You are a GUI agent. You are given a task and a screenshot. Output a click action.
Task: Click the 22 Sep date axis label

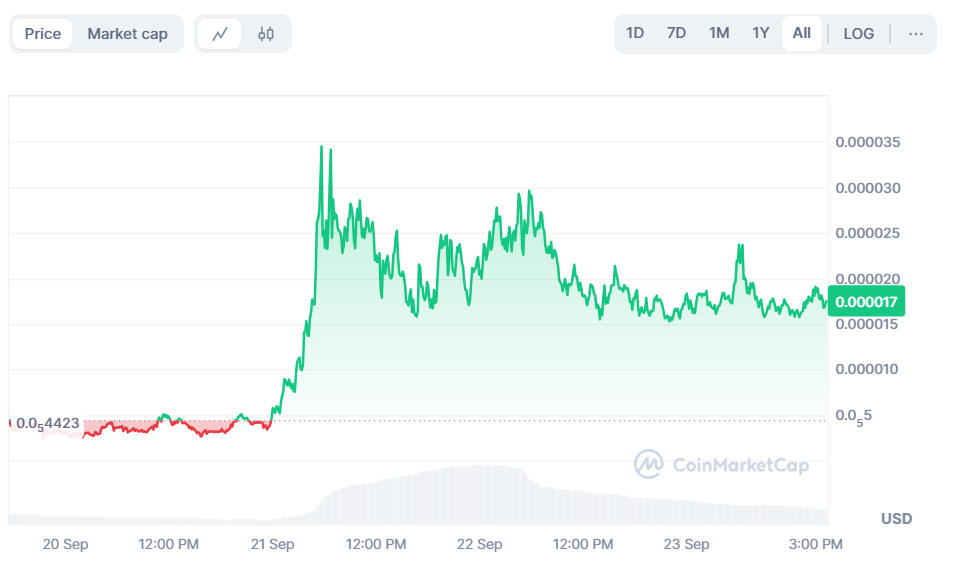479,545
